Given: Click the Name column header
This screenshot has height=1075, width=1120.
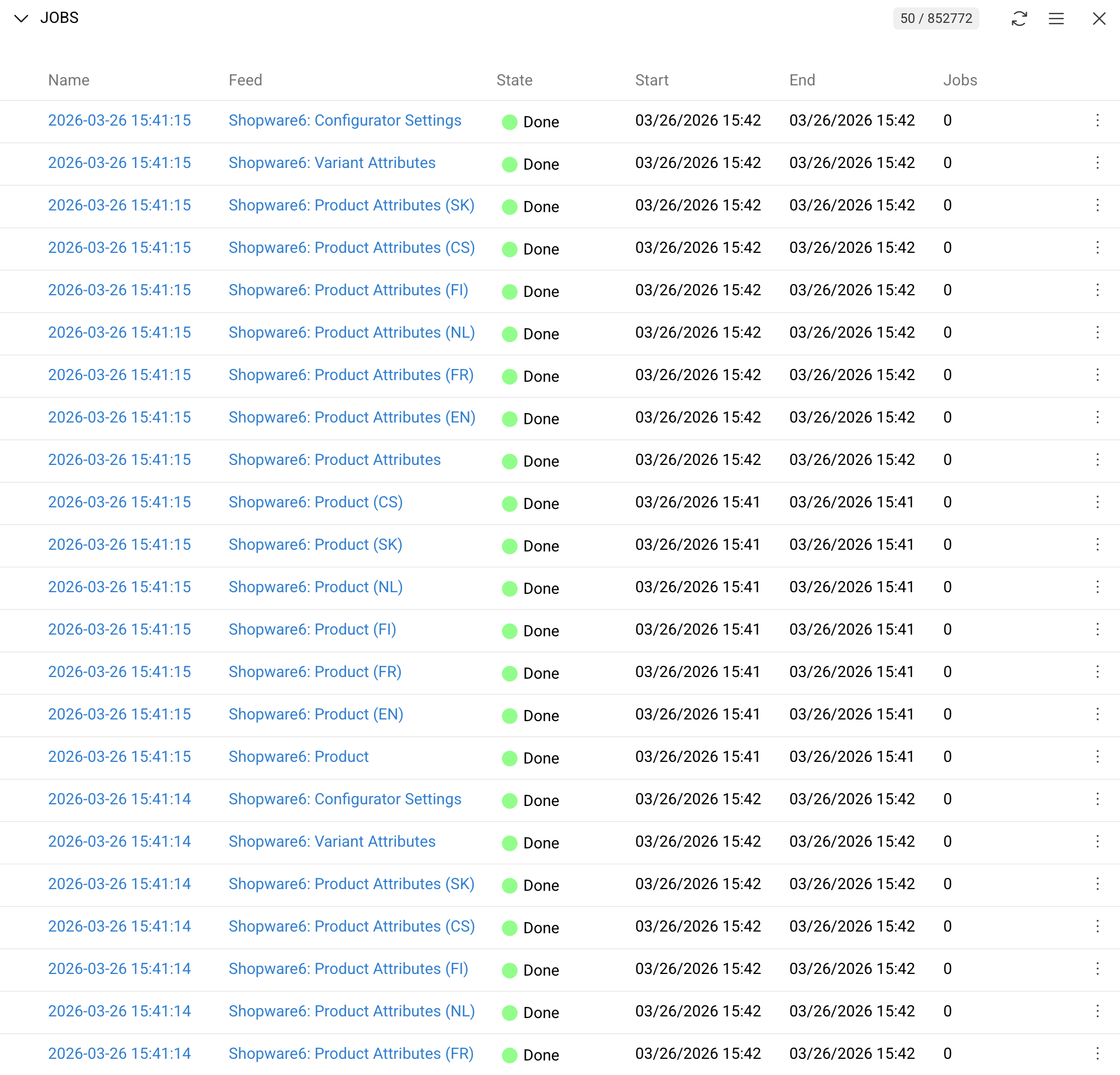Looking at the screenshot, I should pyautogui.click(x=69, y=80).
